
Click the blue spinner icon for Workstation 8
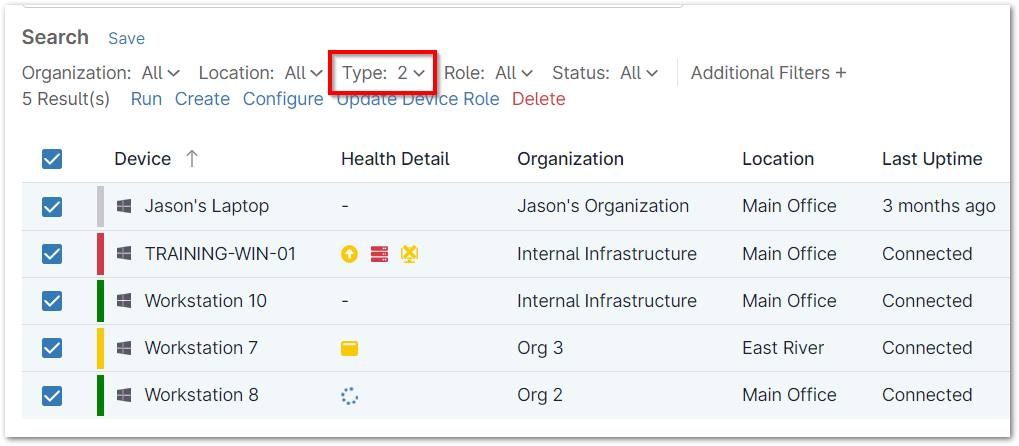click(349, 395)
